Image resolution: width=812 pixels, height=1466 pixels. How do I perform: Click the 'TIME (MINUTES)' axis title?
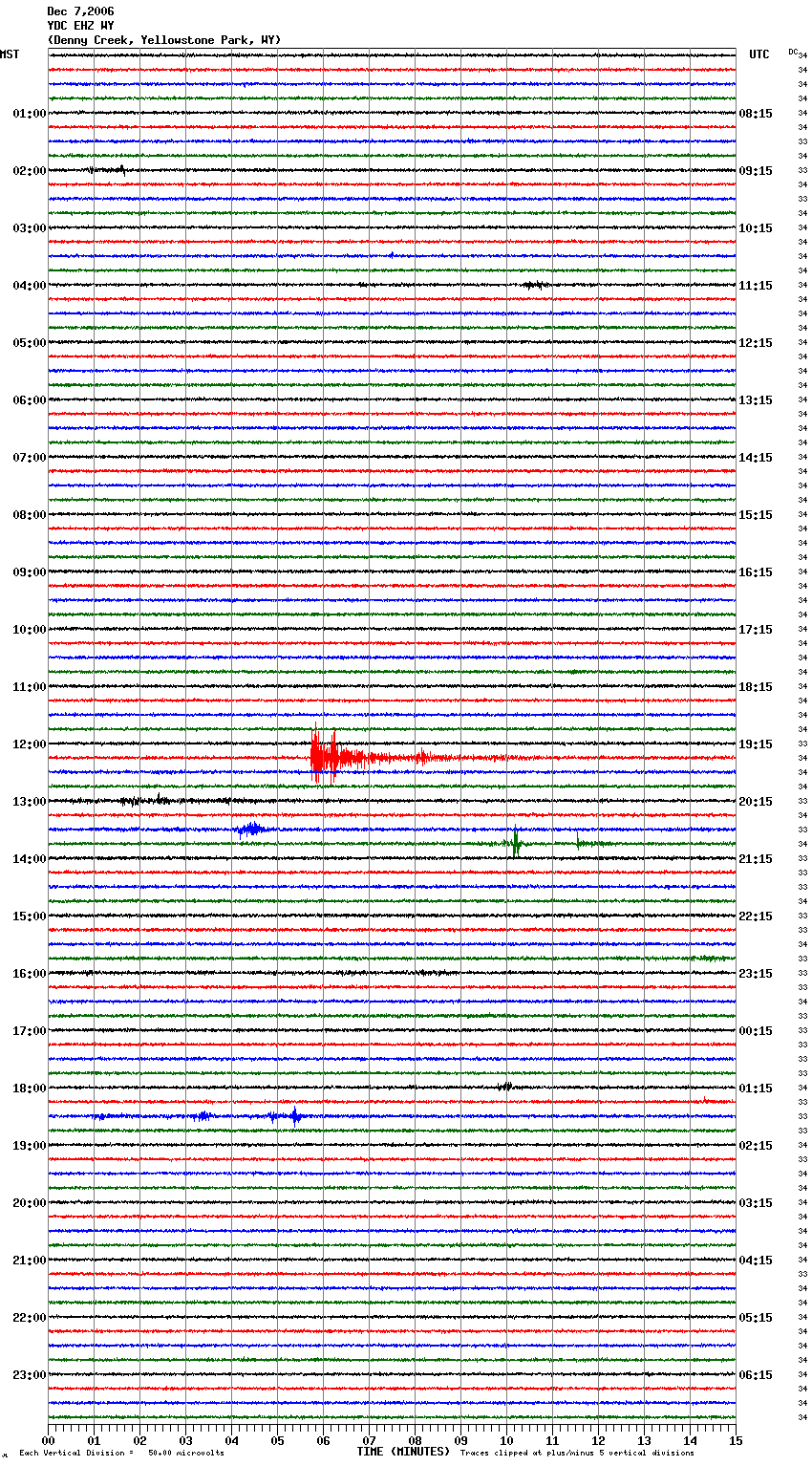click(403, 1452)
